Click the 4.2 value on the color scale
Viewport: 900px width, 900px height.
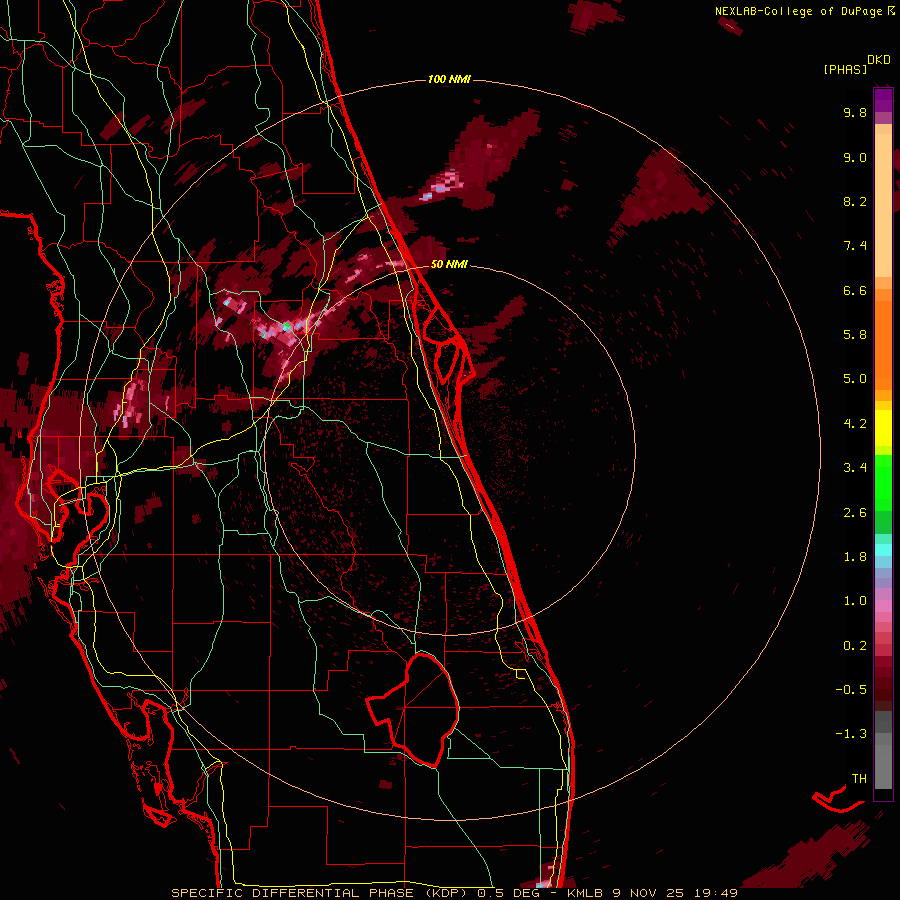pyautogui.click(x=855, y=424)
